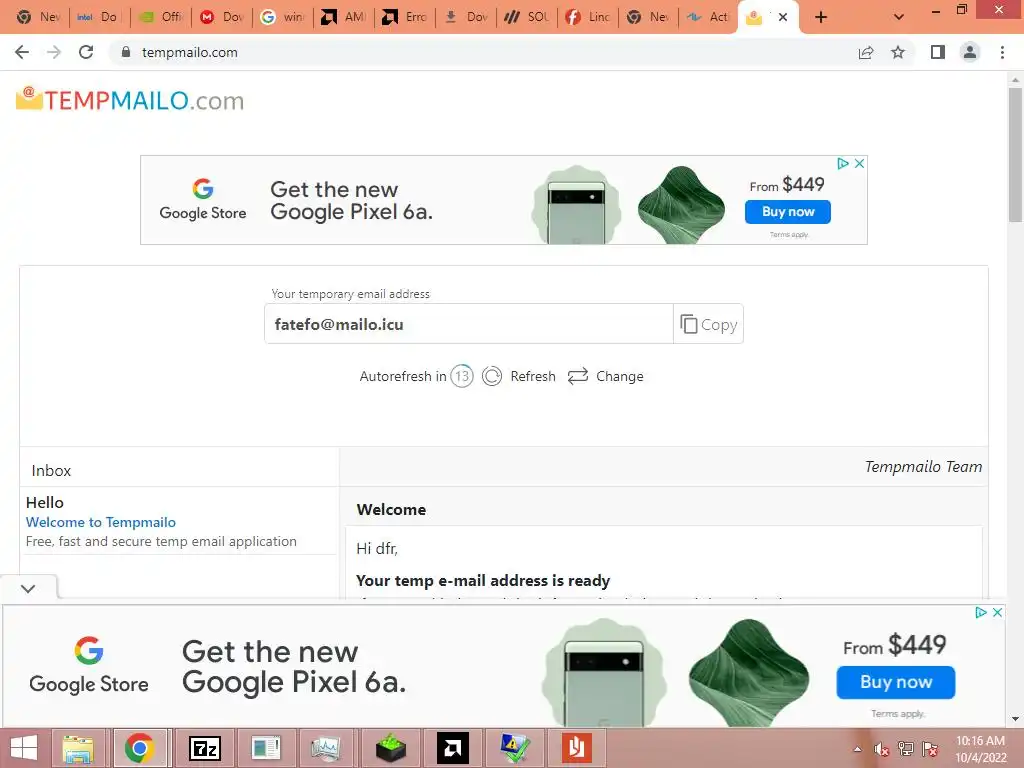Click the site lock icon
This screenshot has height=768, width=1024.
(126, 52)
